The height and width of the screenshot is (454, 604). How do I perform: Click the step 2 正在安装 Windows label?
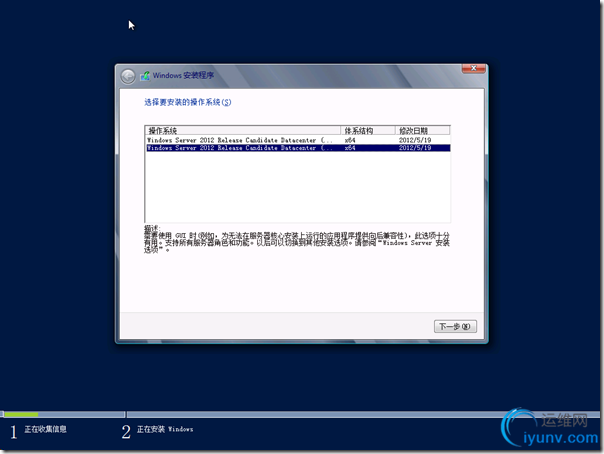[x=165, y=429]
